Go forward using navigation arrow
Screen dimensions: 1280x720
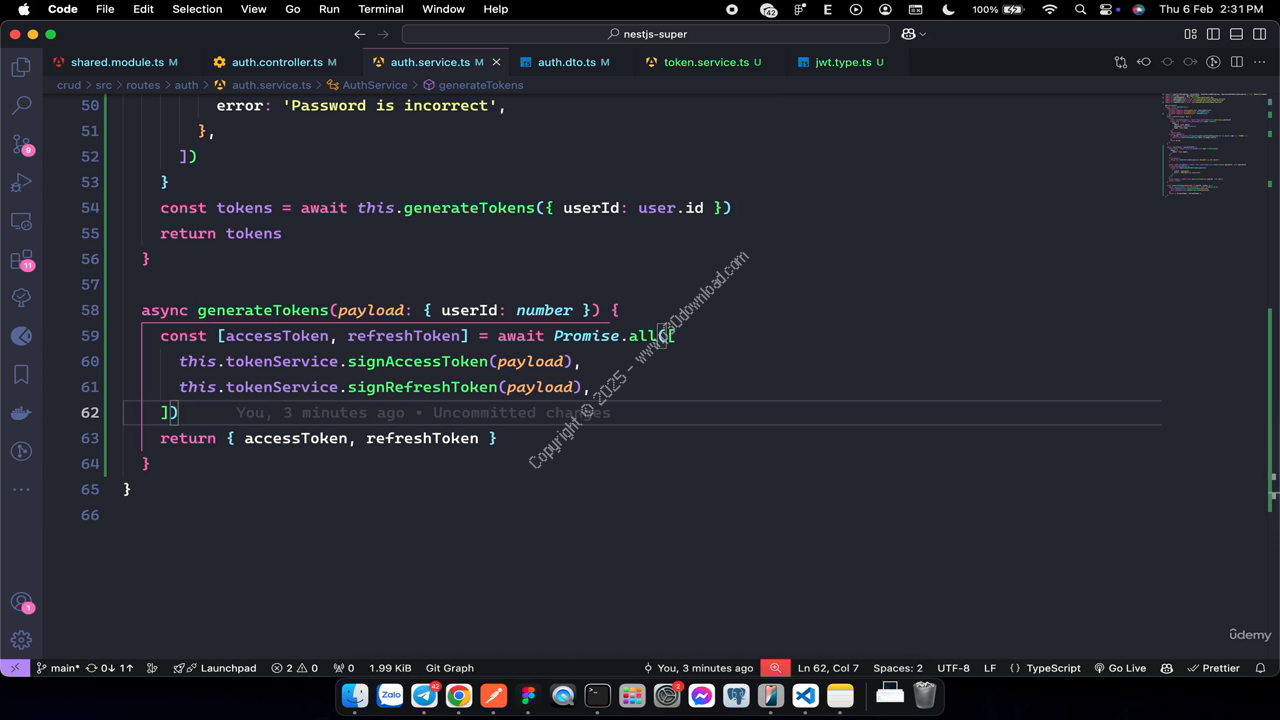tap(383, 34)
